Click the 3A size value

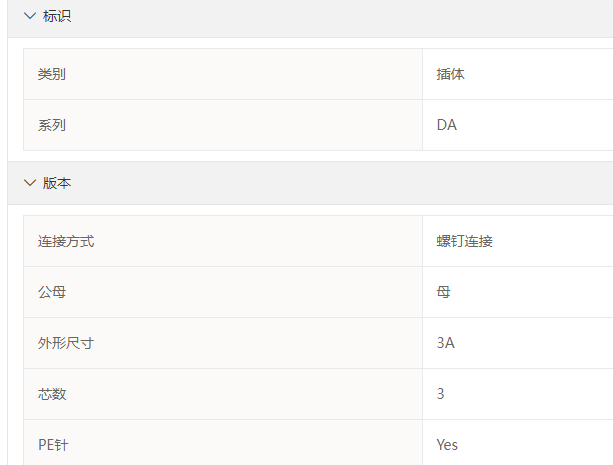(x=446, y=343)
